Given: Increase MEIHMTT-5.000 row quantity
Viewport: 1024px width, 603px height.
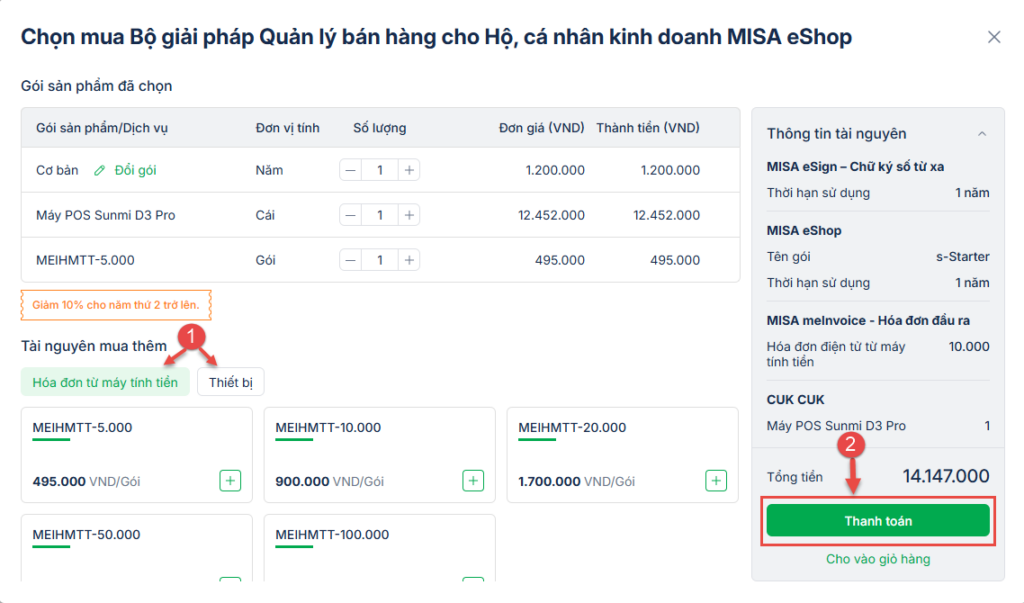Looking at the screenshot, I should pos(409,260).
